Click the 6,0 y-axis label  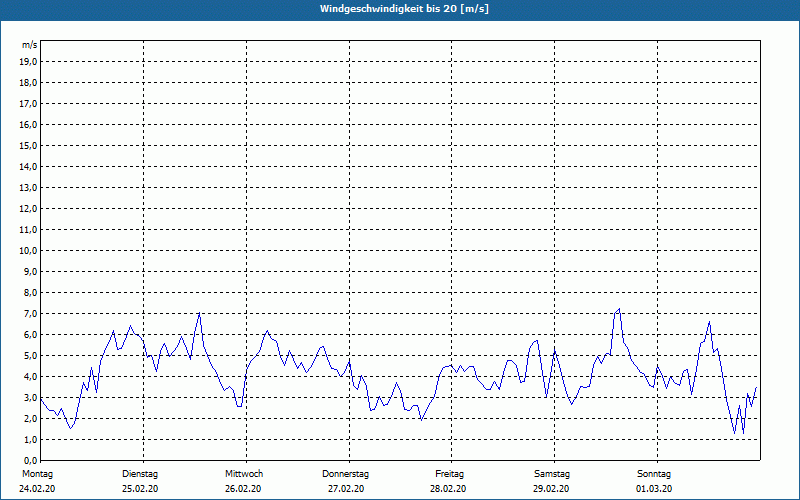point(30,334)
